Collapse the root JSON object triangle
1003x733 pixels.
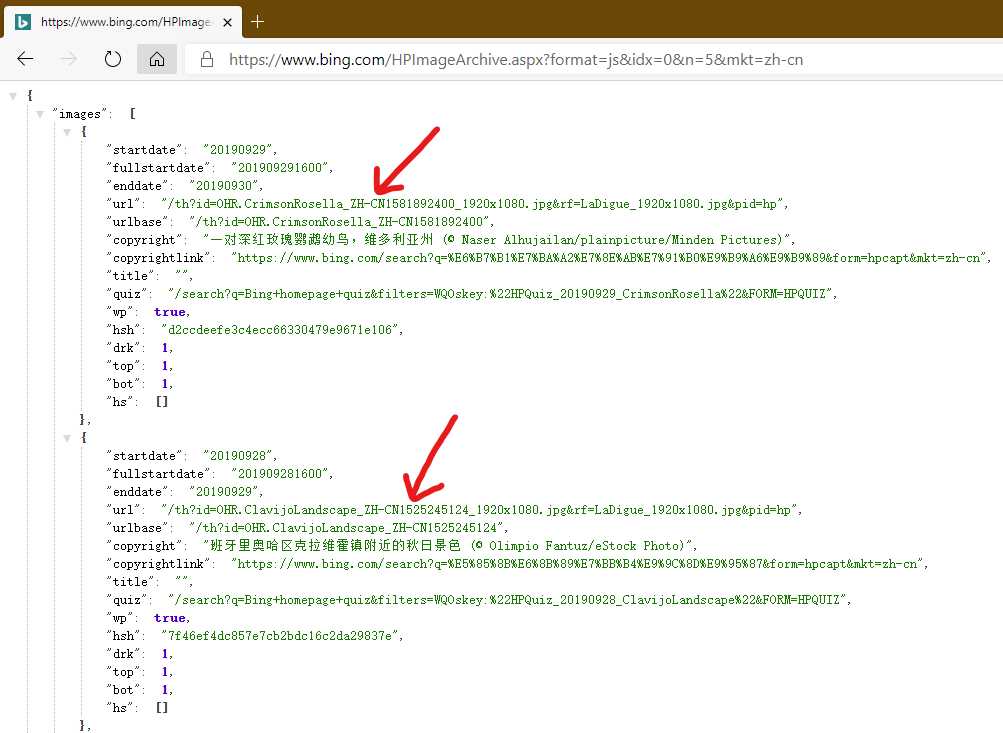pyautogui.click(x=13, y=96)
